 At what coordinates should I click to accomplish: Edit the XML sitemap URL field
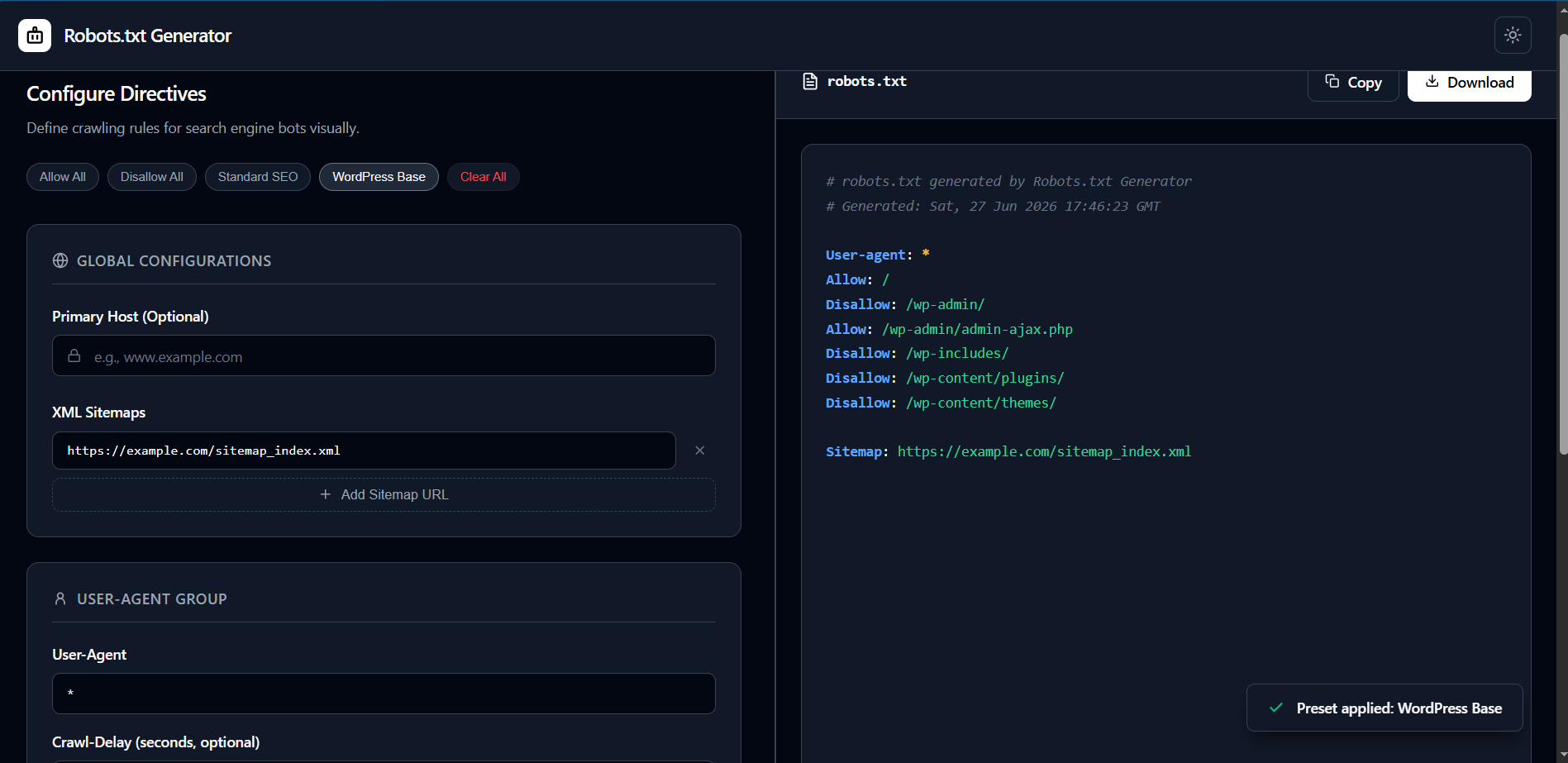pos(364,451)
